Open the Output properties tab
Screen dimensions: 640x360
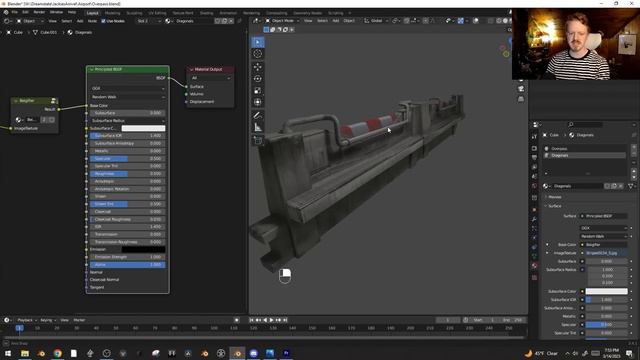(534, 158)
